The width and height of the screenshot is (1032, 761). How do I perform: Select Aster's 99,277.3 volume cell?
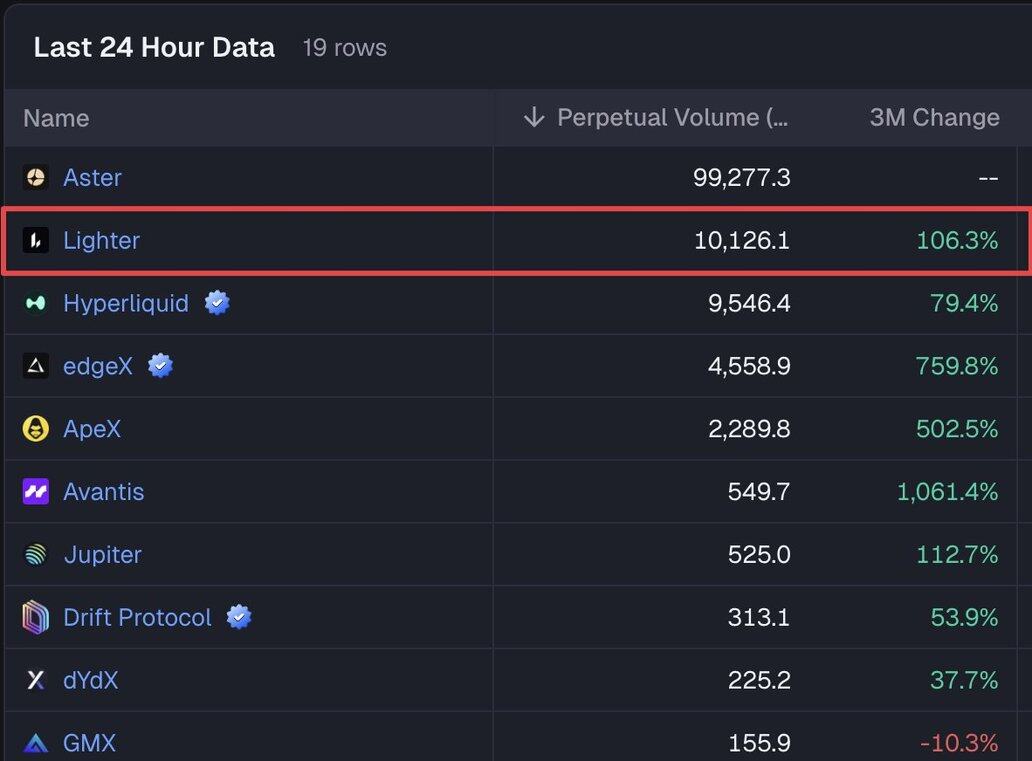(x=741, y=178)
